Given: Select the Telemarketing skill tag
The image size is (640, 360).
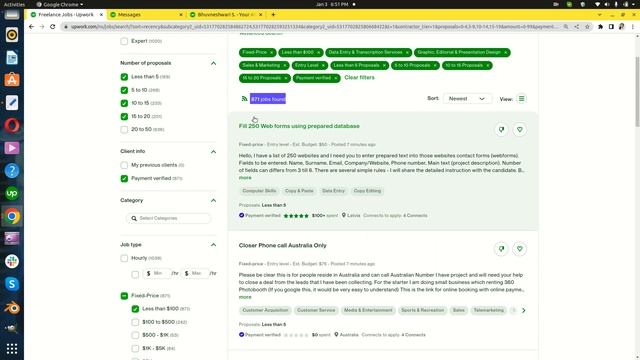Looking at the screenshot, I should pos(489,311).
